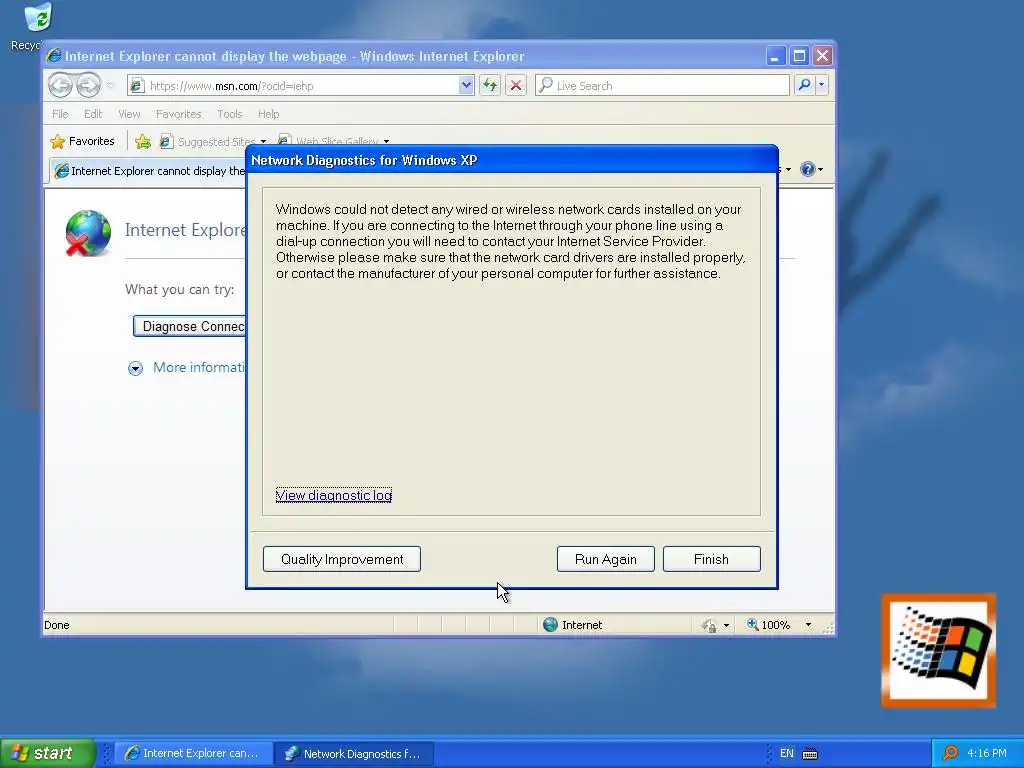
Task: Select the Internet Explorer cannot display tab
Action: tap(149, 171)
